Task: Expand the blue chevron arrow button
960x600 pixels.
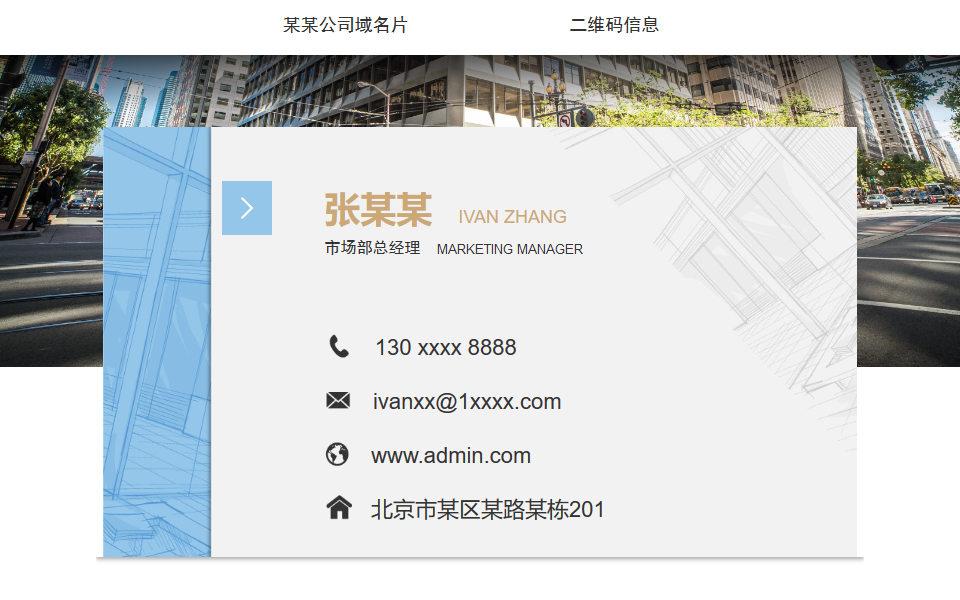Action: coord(247,208)
